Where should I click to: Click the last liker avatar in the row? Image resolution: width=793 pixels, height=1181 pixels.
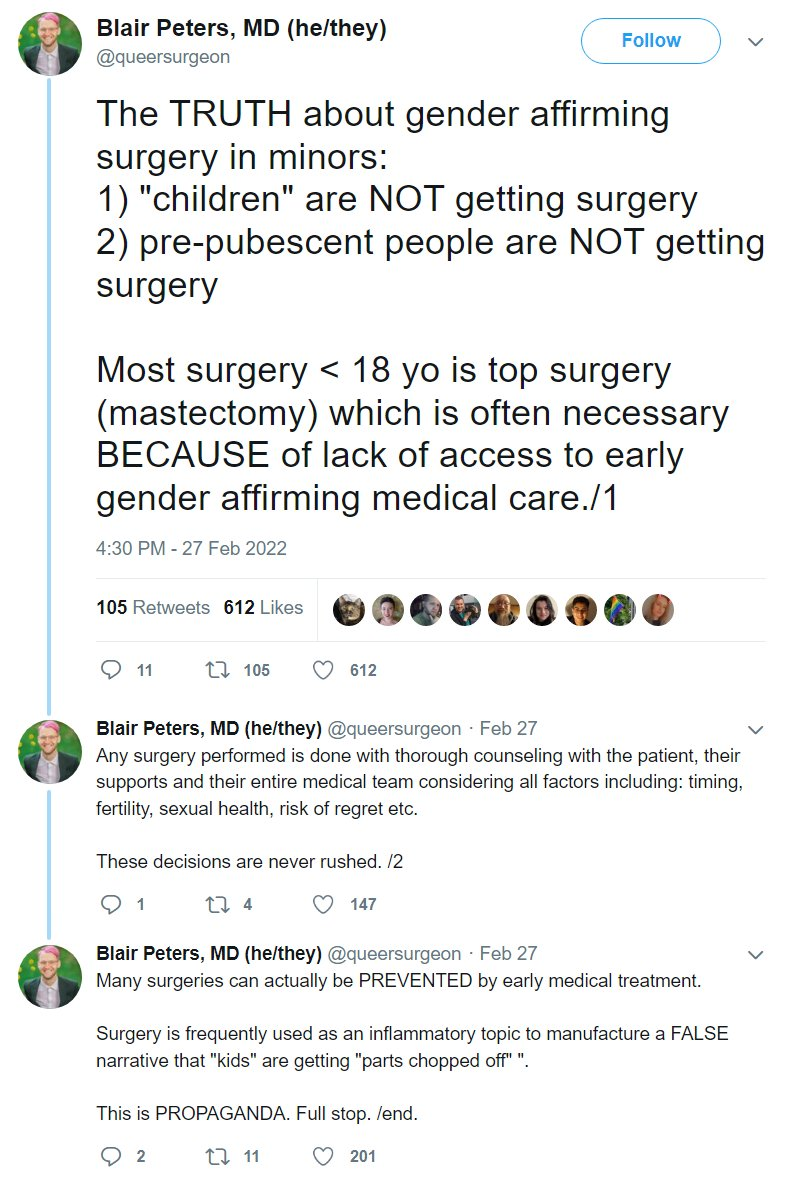click(x=658, y=609)
